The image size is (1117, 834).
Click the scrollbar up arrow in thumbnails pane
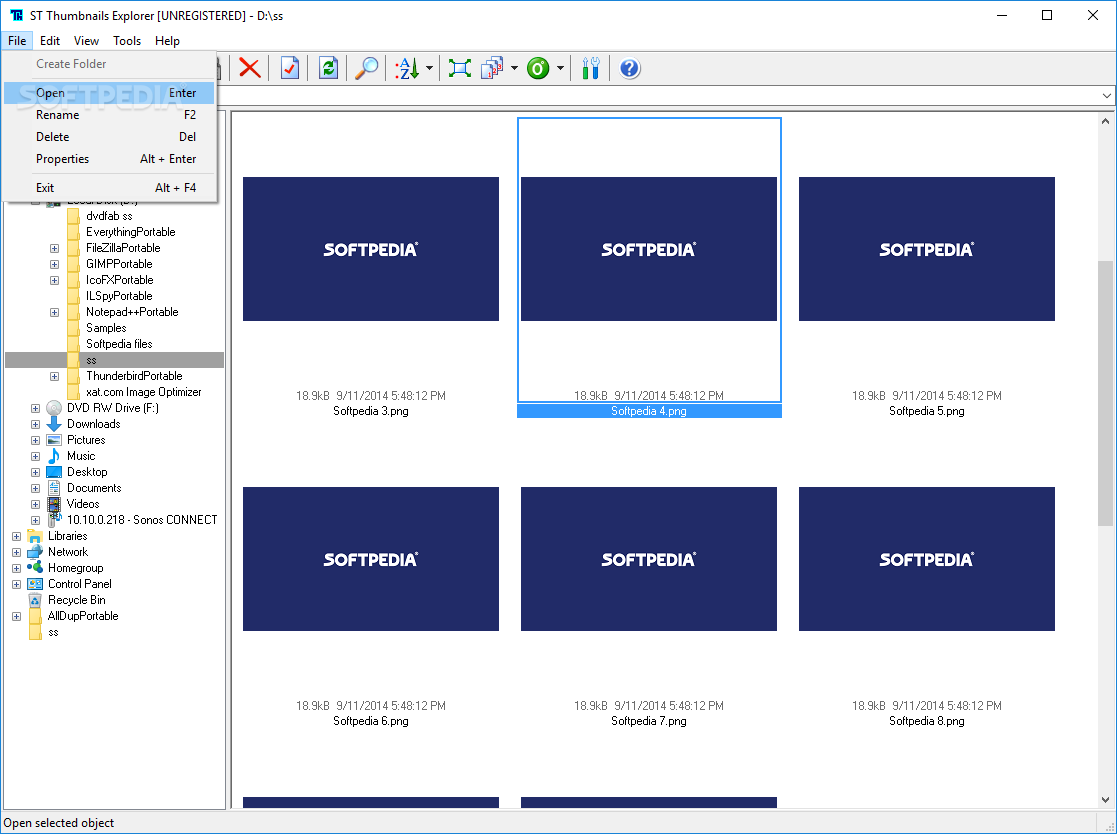click(1105, 121)
